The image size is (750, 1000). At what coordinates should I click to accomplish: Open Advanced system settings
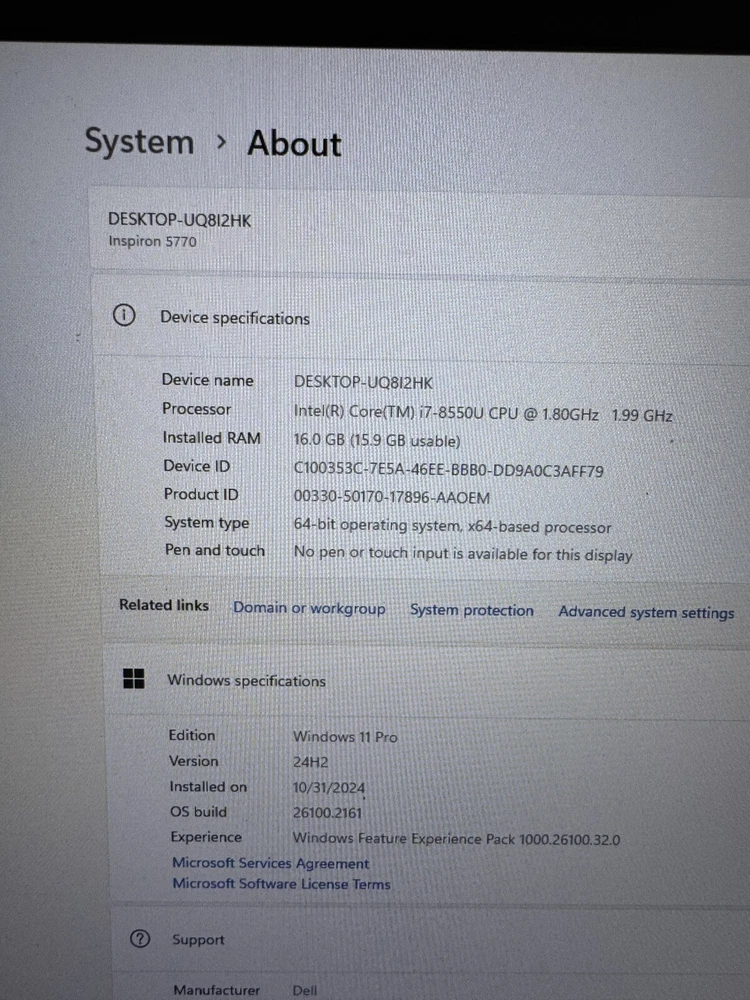point(646,612)
